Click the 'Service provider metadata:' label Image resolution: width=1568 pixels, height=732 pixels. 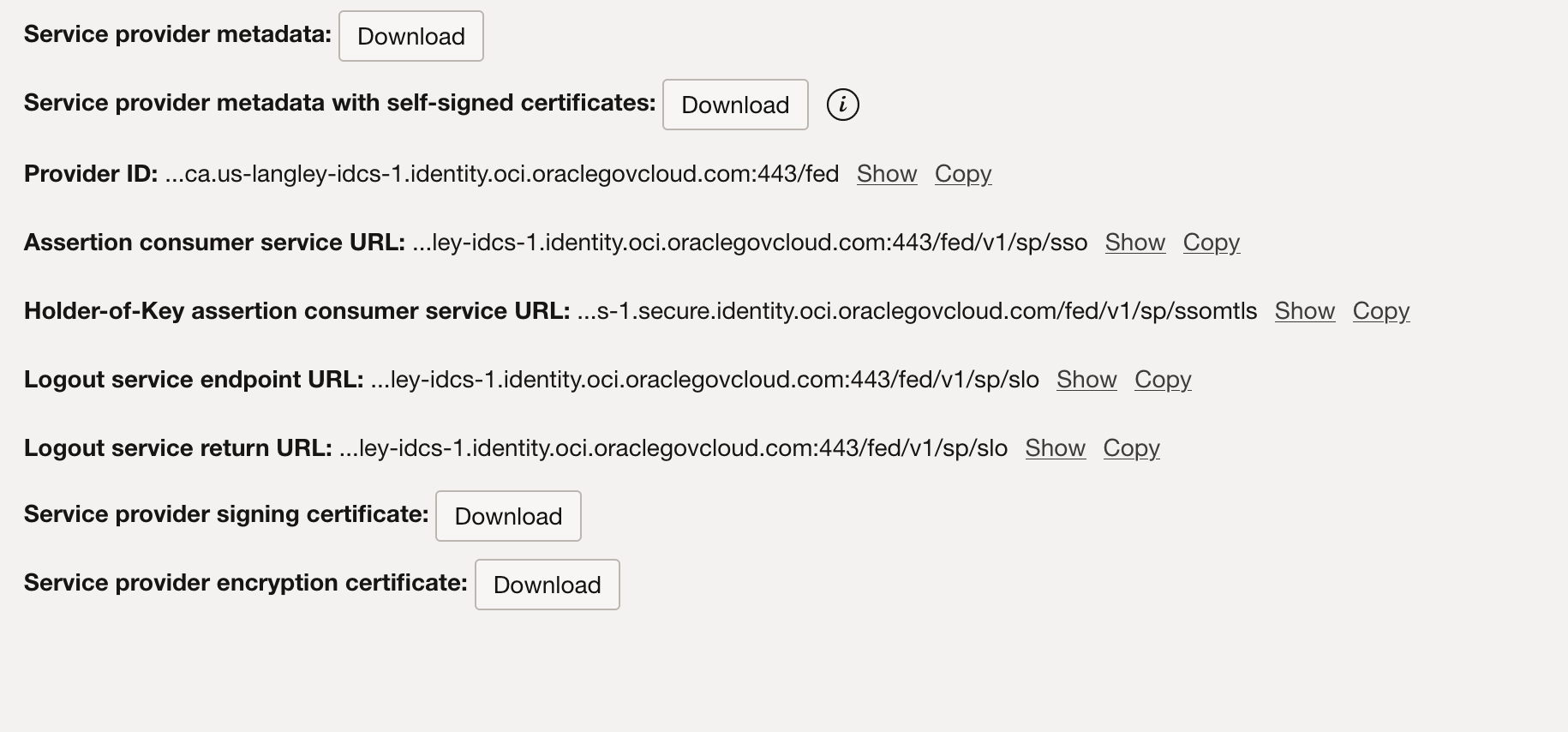click(177, 34)
